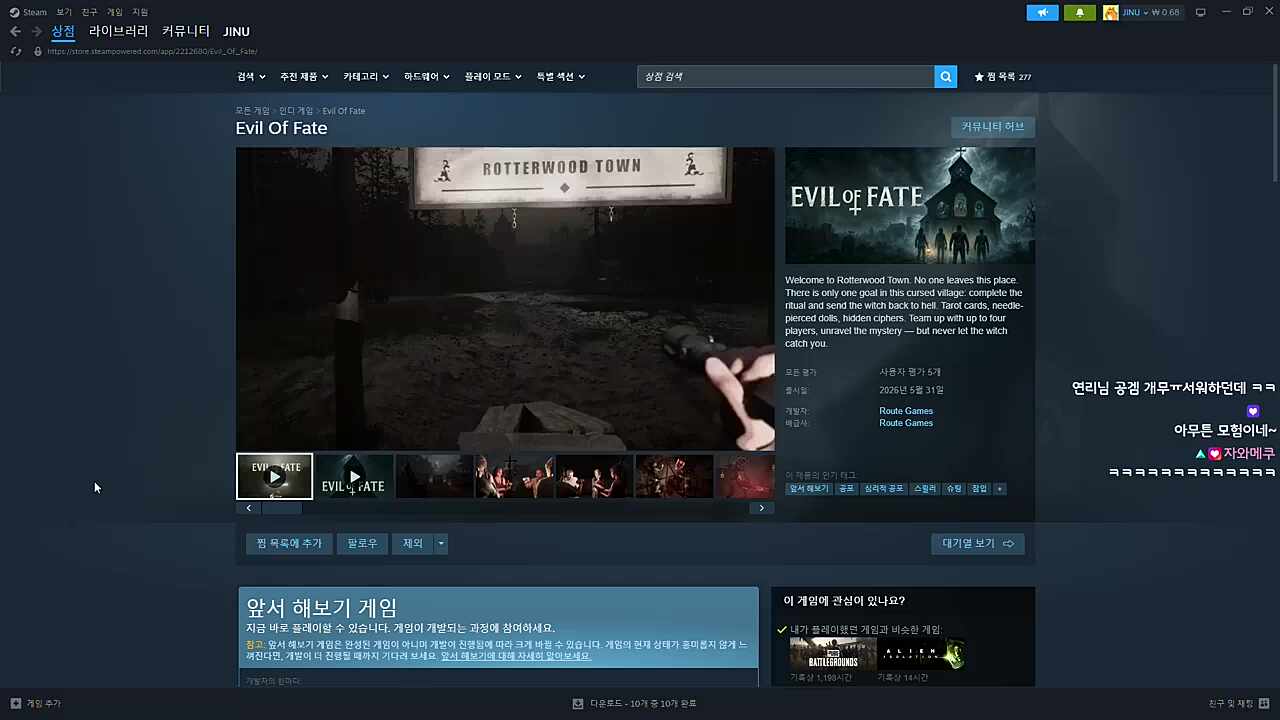Go back with the back arrow
Viewport: 1280px width, 720px height.
coord(15,32)
